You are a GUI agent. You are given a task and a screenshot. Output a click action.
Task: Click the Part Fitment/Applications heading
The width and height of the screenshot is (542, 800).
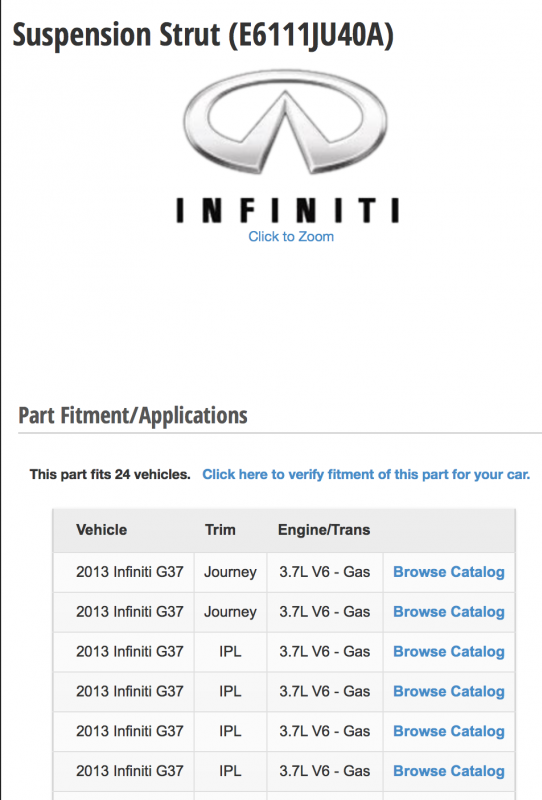[x=133, y=415]
